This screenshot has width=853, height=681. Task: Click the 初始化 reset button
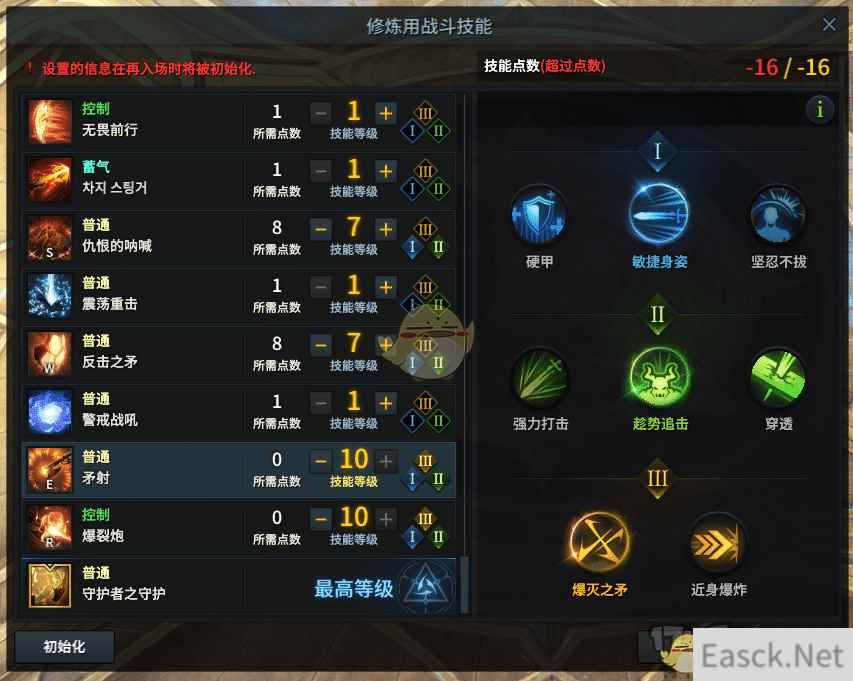pyautogui.click(x=64, y=647)
